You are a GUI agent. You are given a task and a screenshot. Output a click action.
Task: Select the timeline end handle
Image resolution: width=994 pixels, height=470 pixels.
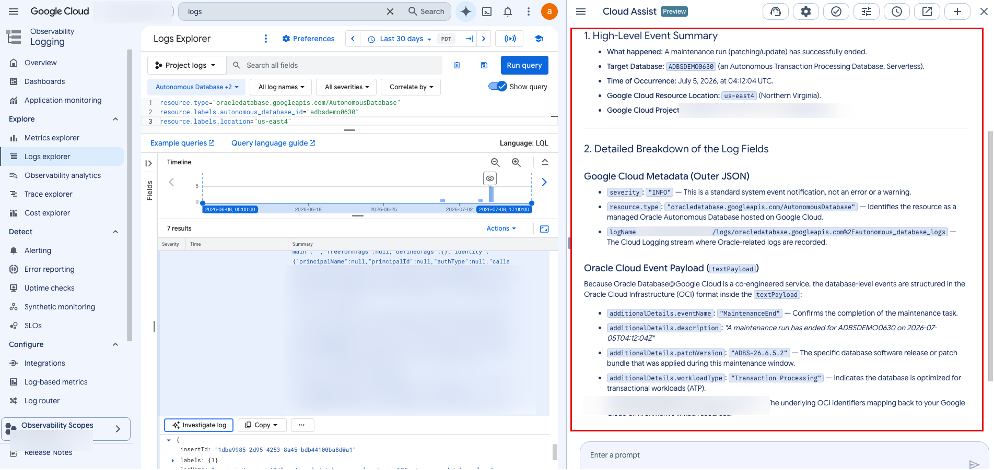pyautogui.click(x=531, y=203)
